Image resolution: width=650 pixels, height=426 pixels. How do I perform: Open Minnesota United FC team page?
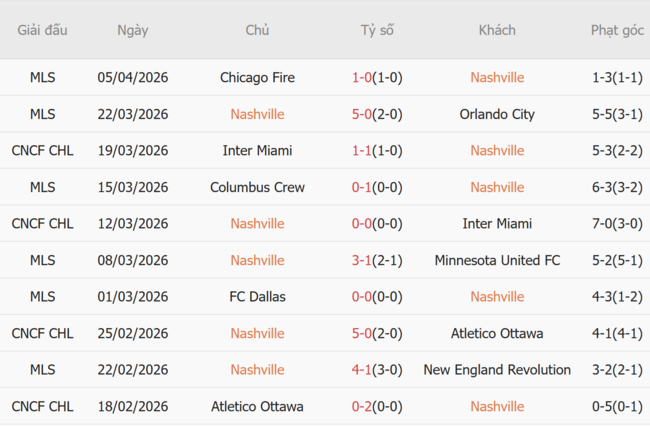point(497,260)
